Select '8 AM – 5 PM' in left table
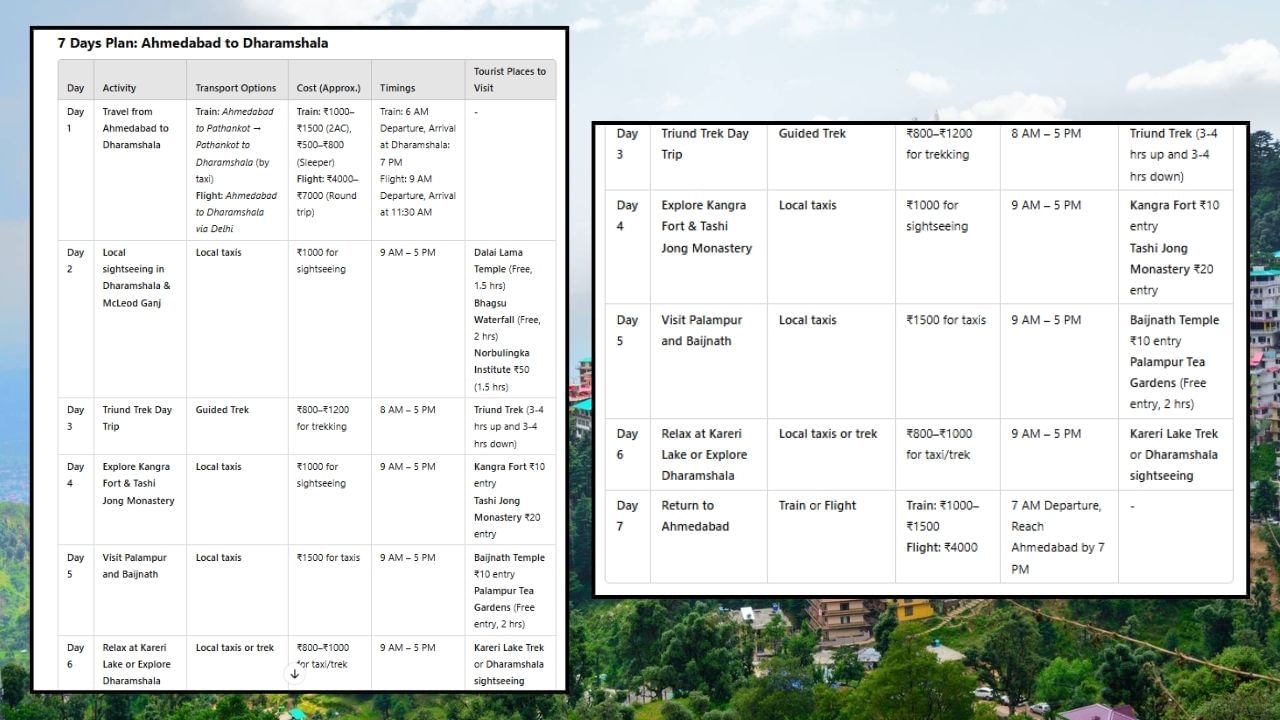The image size is (1280, 720). pyautogui.click(x=407, y=409)
